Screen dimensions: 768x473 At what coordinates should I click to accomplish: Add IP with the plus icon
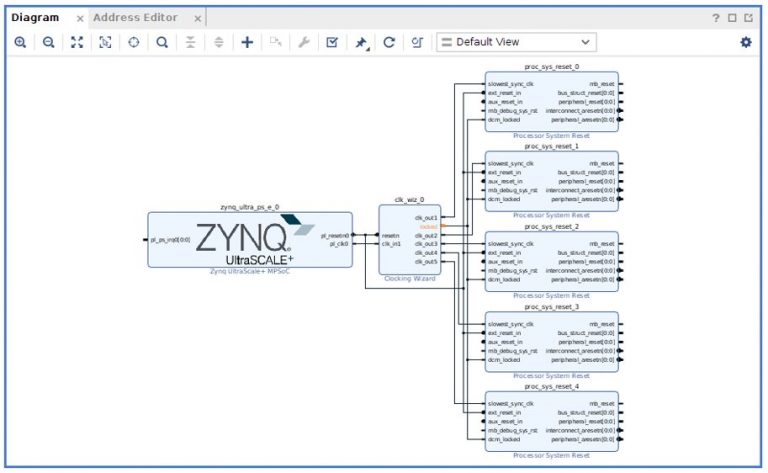point(247,43)
